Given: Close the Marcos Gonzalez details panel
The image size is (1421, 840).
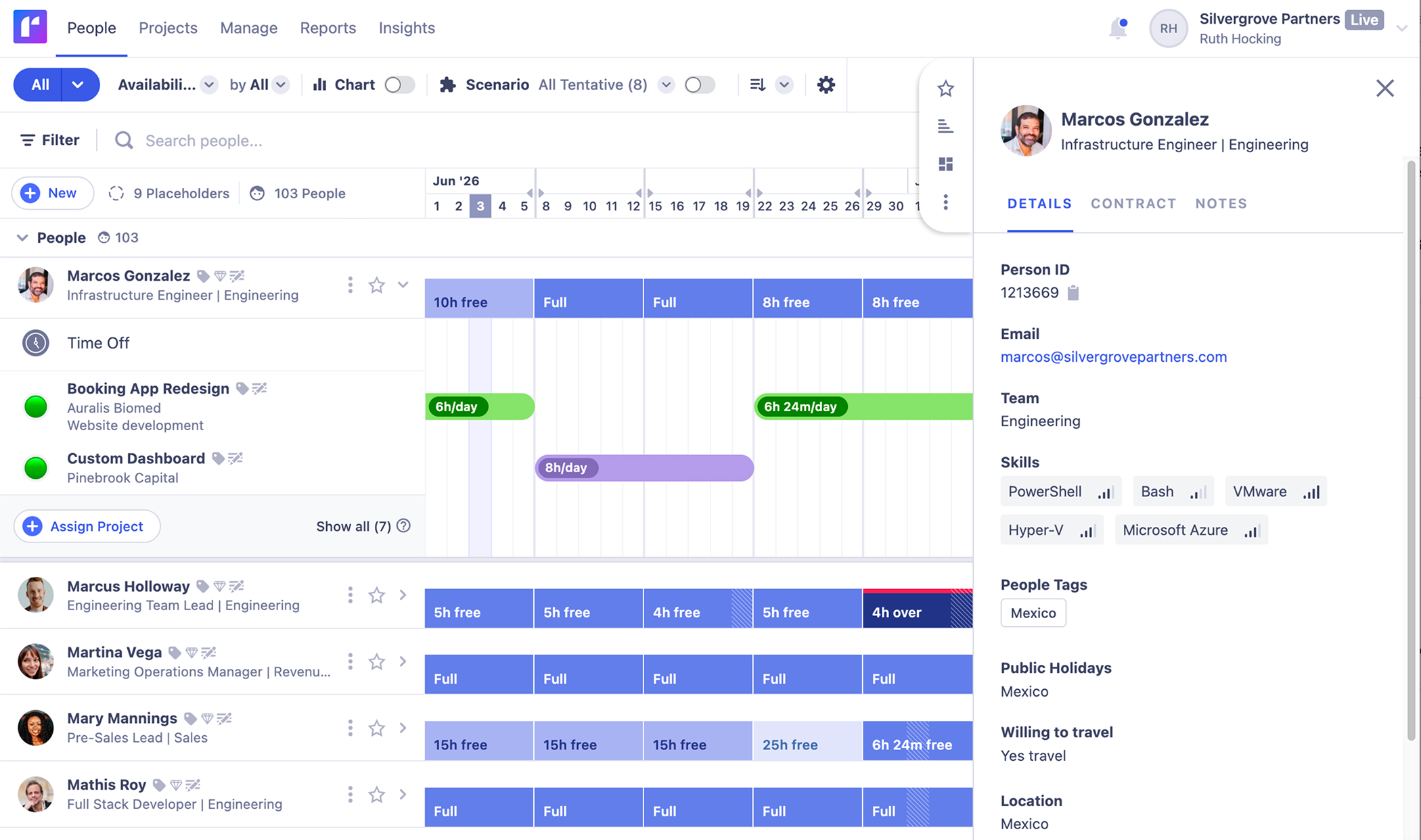Looking at the screenshot, I should [1384, 88].
